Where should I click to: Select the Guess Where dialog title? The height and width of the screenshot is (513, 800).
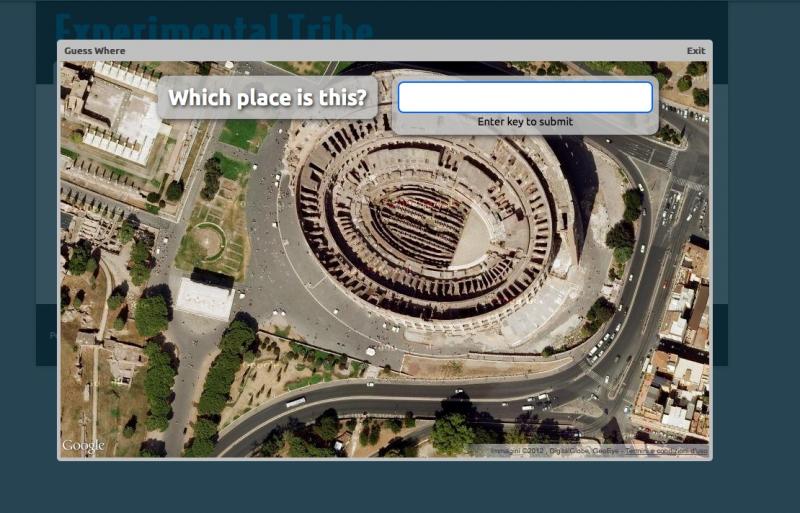(94, 51)
